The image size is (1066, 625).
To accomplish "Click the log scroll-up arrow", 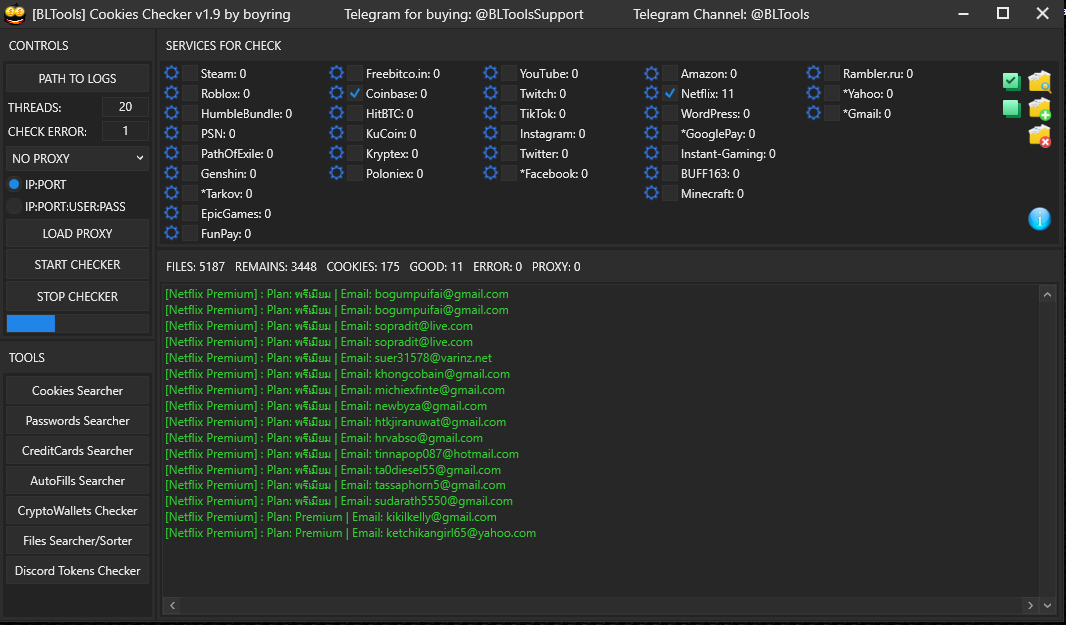I will 1047,294.
